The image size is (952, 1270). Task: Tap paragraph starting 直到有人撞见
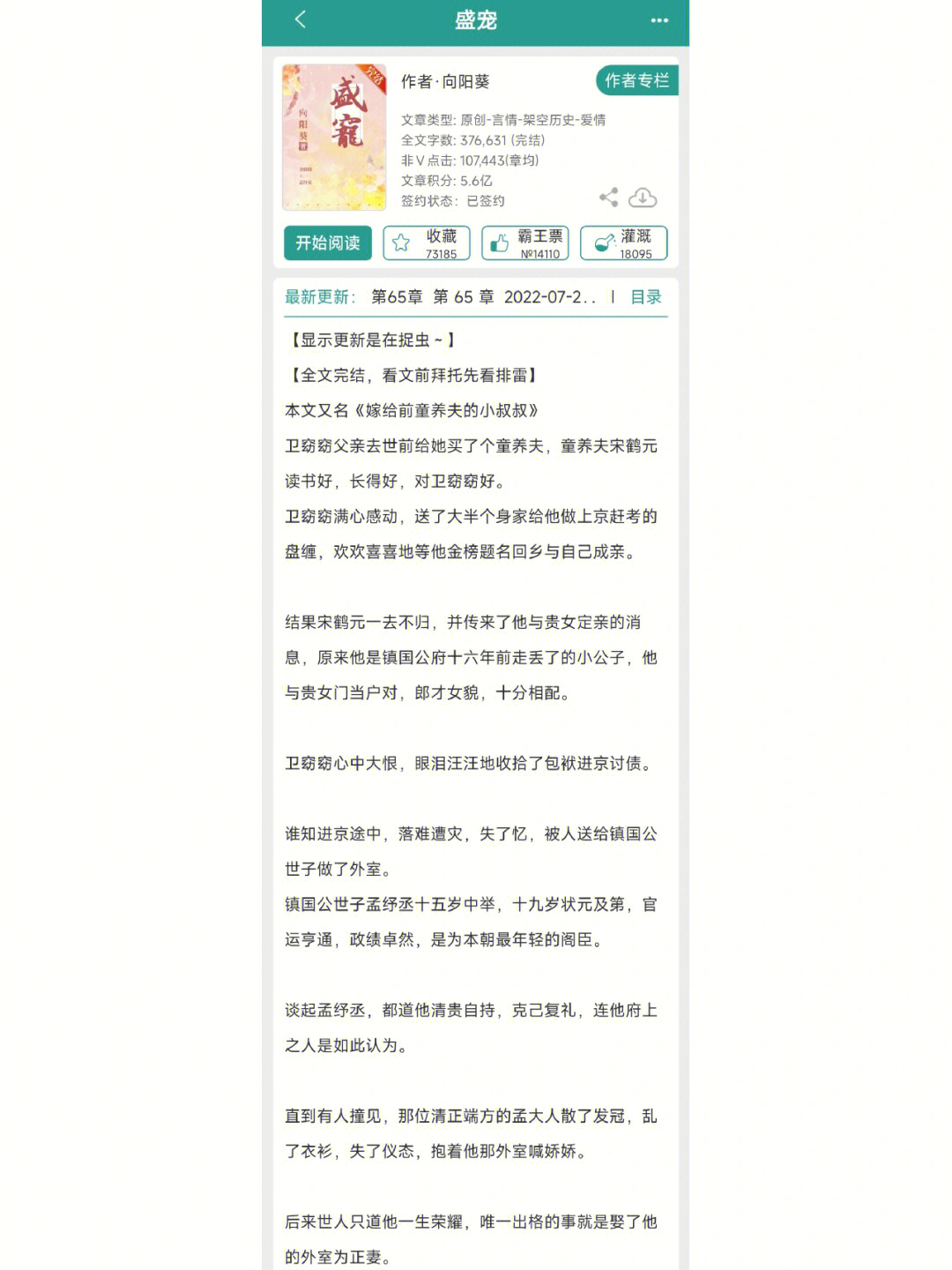pos(471,1133)
